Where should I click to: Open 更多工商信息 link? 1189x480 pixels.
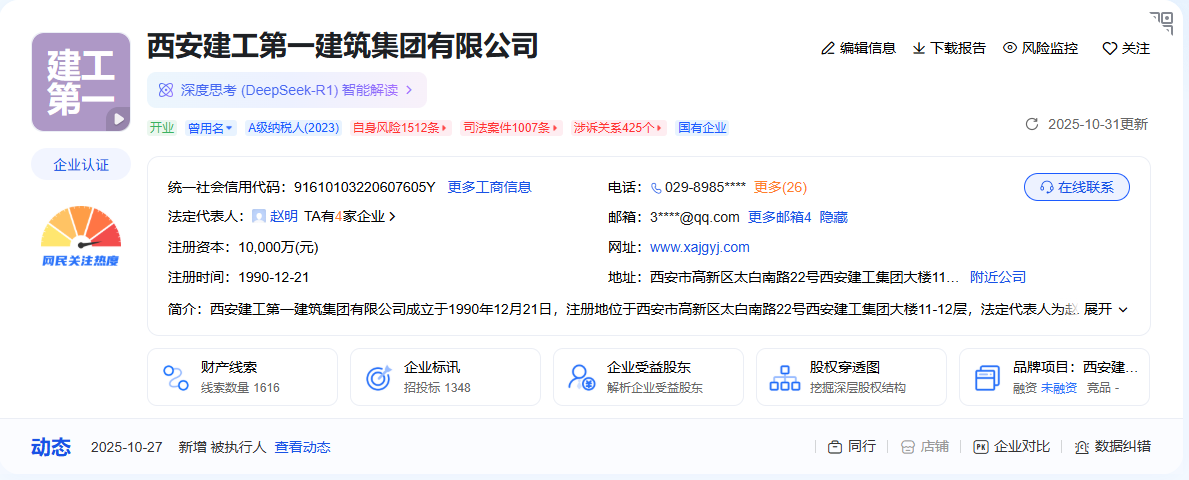(489, 187)
